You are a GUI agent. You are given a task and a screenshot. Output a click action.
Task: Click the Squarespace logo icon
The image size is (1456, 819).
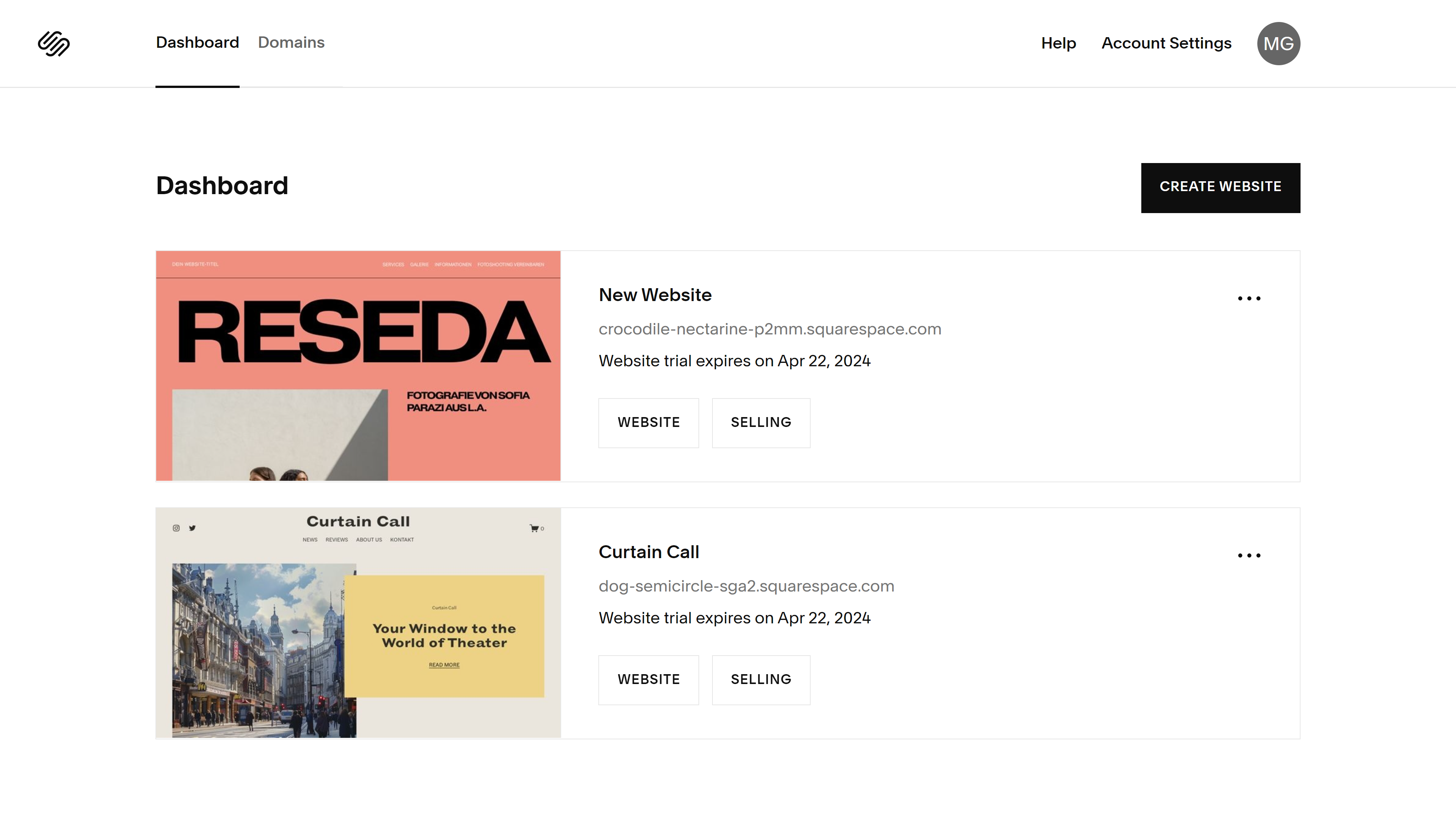[x=54, y=43]
